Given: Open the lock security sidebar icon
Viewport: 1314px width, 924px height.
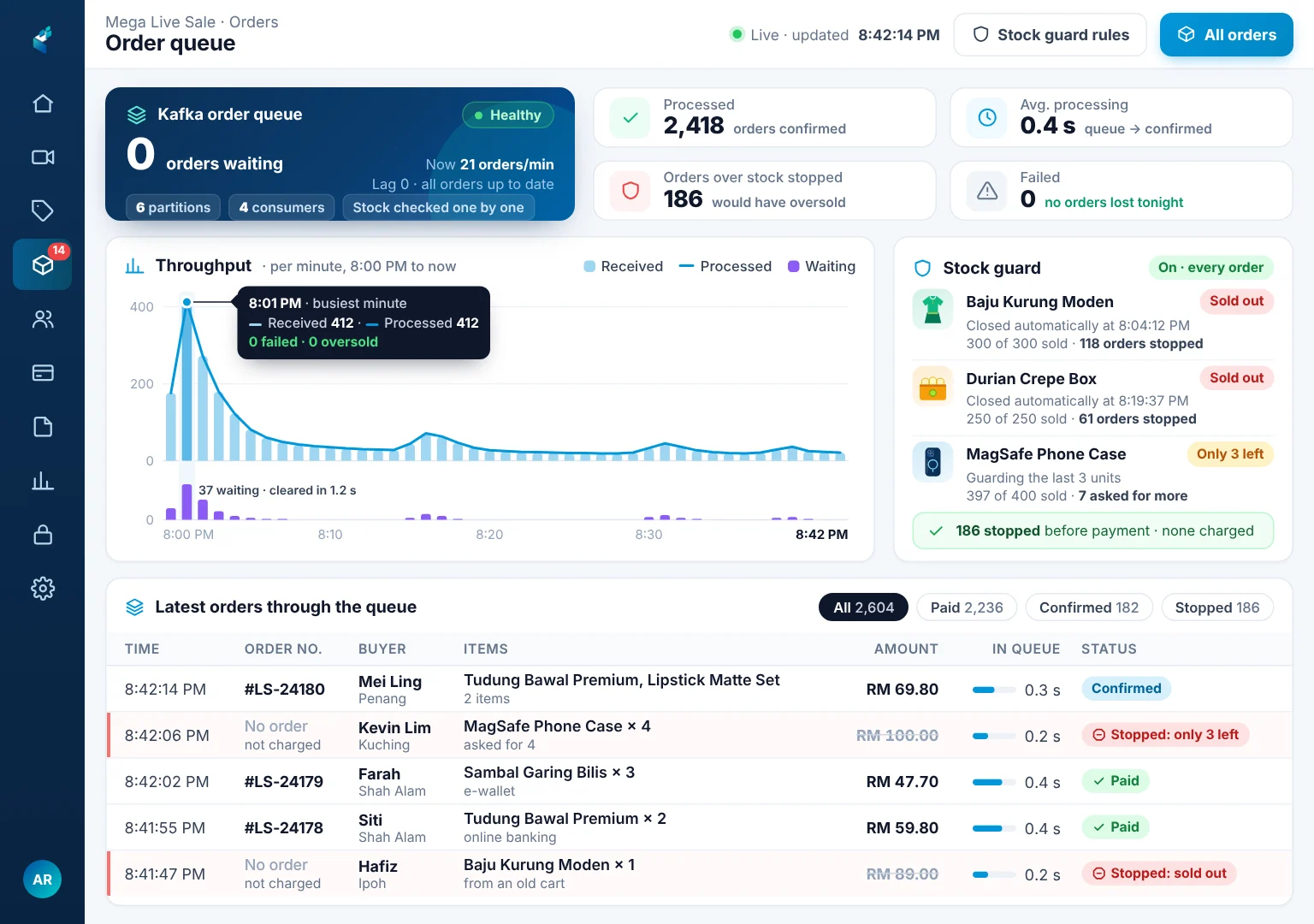Looking at the screenshot, I should click(43, 535).
